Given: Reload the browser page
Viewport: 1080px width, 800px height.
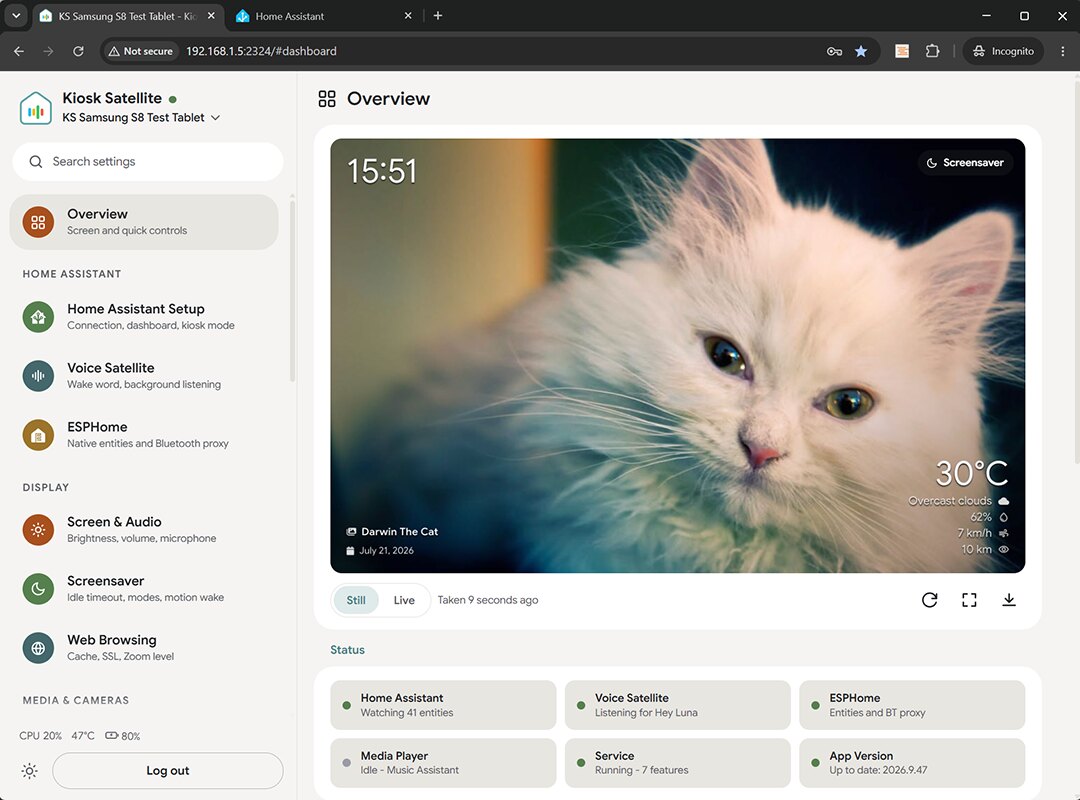Looking at the screenshot, I should tap(79, 51).
